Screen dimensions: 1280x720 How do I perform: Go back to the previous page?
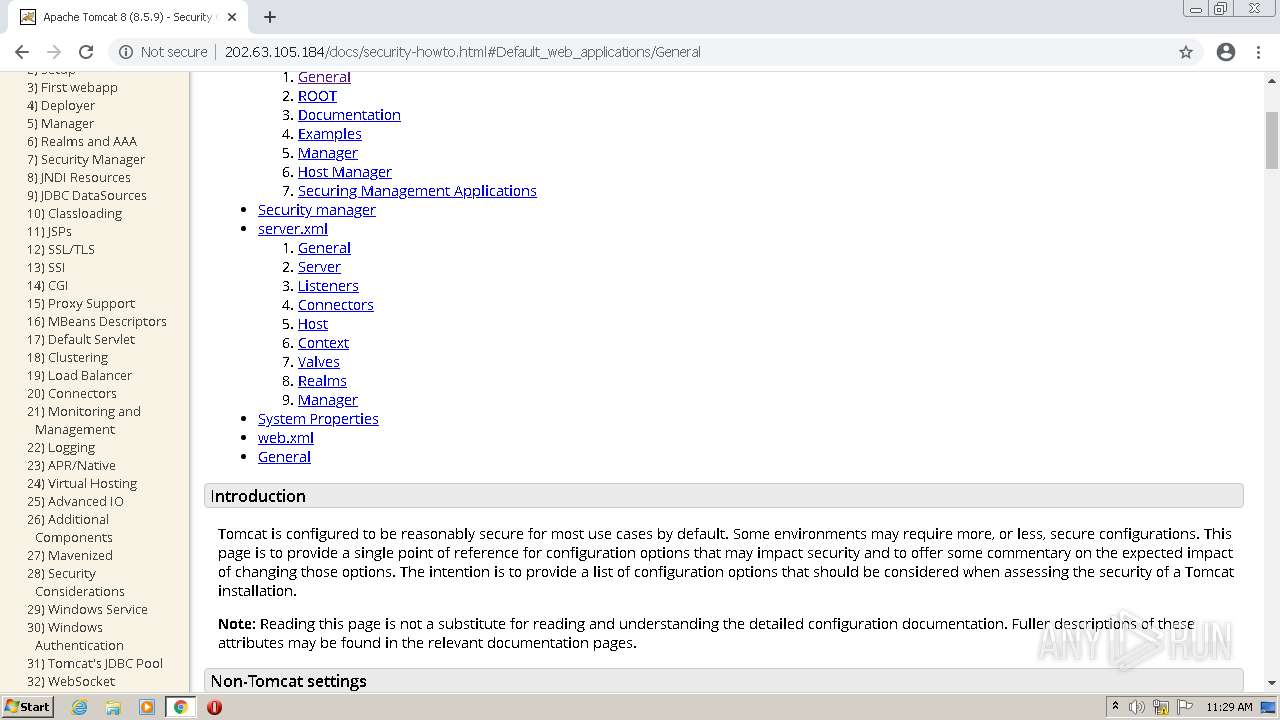(22, 52)
